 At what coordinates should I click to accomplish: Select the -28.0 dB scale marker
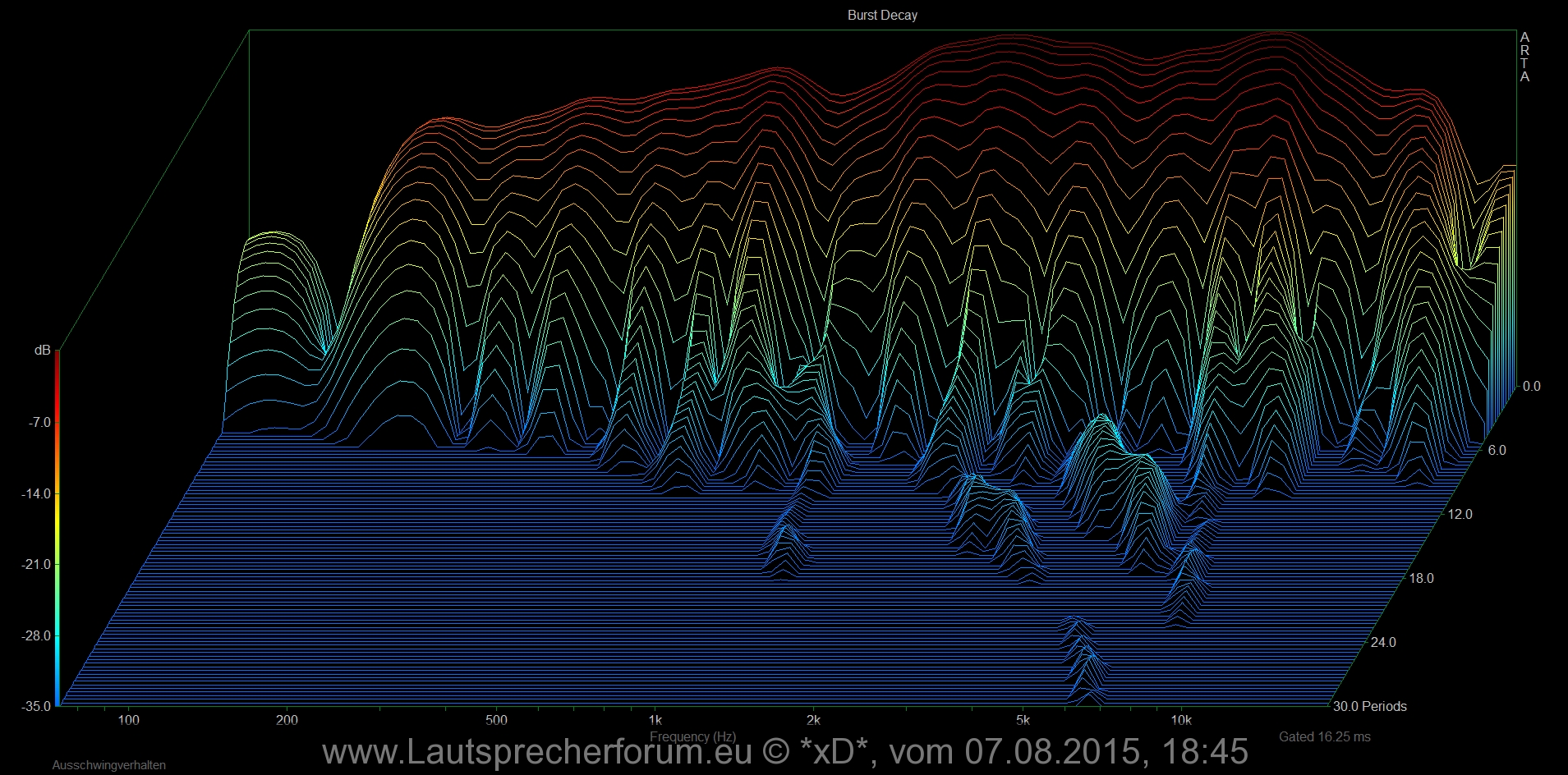coord(35,635)
